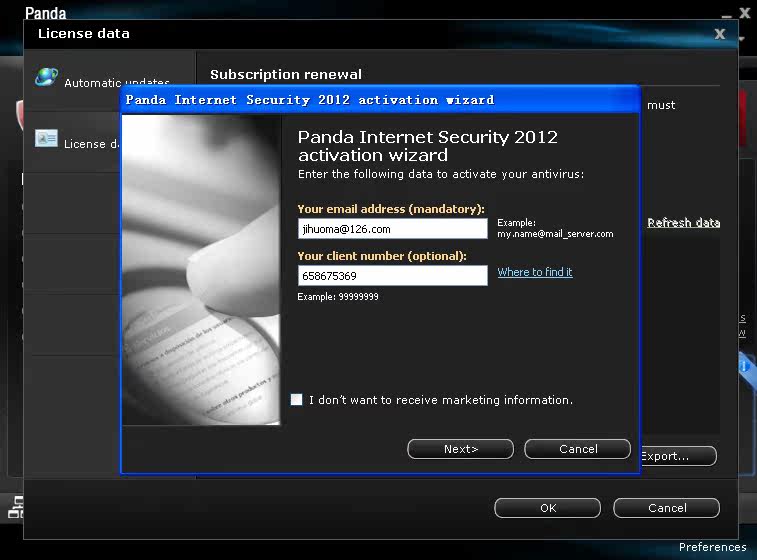Image resolution: width=757 pixels, height=560 pixels.
Task: Cancel the activation wizard
Action: coord(577,449)
